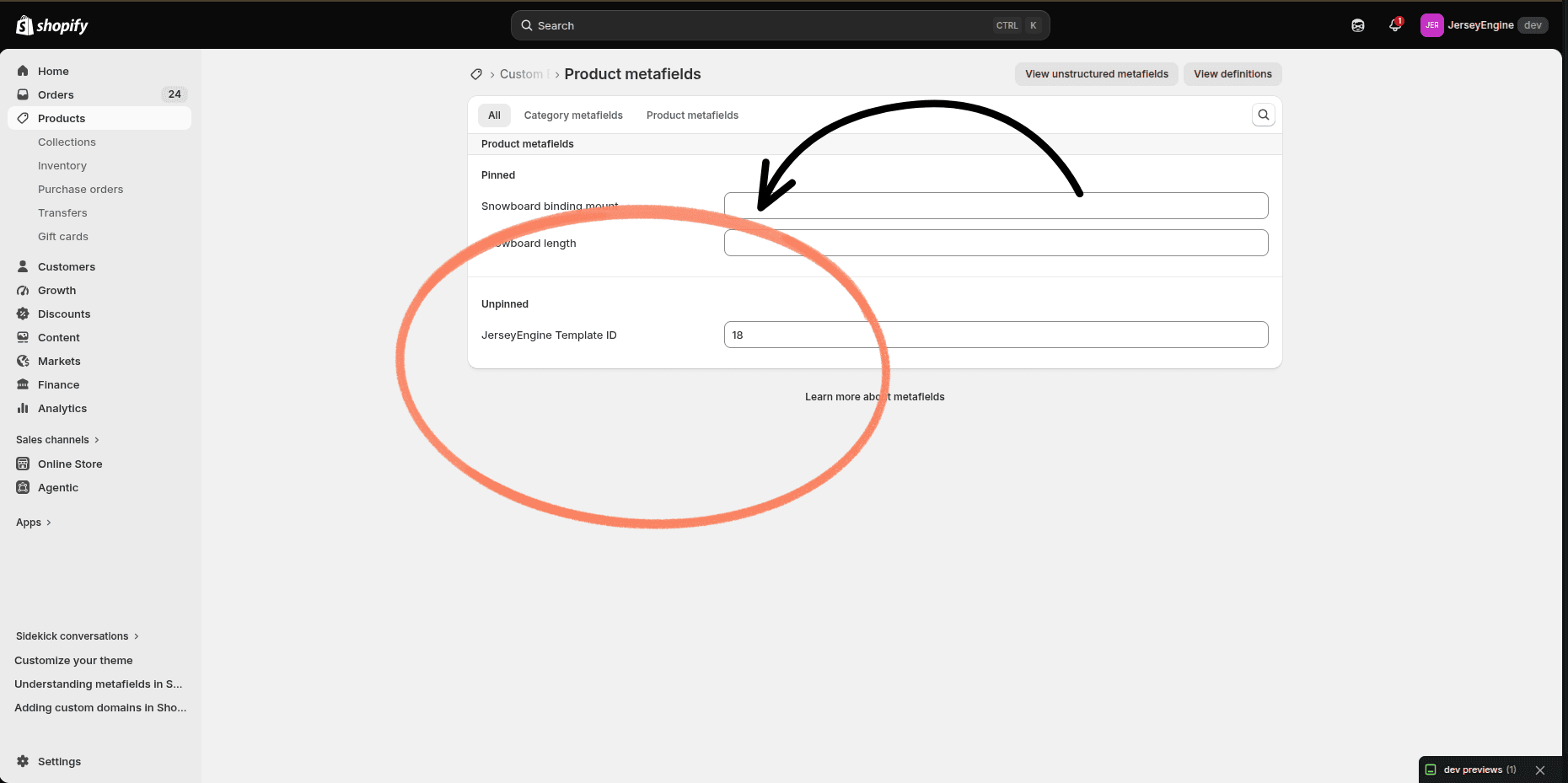Screen dimensions: 1568x783
Task: Select the All tab
Action: click(x=494, y=115)
